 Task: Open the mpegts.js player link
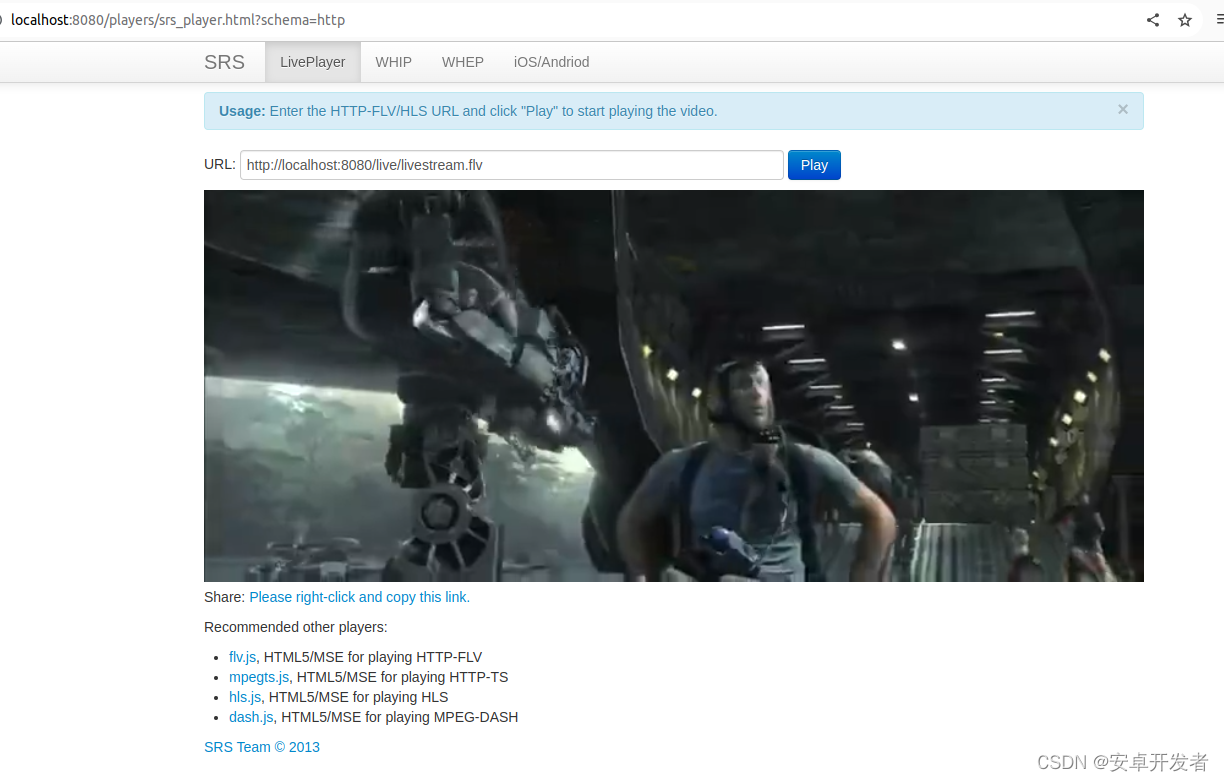point(259,677)
